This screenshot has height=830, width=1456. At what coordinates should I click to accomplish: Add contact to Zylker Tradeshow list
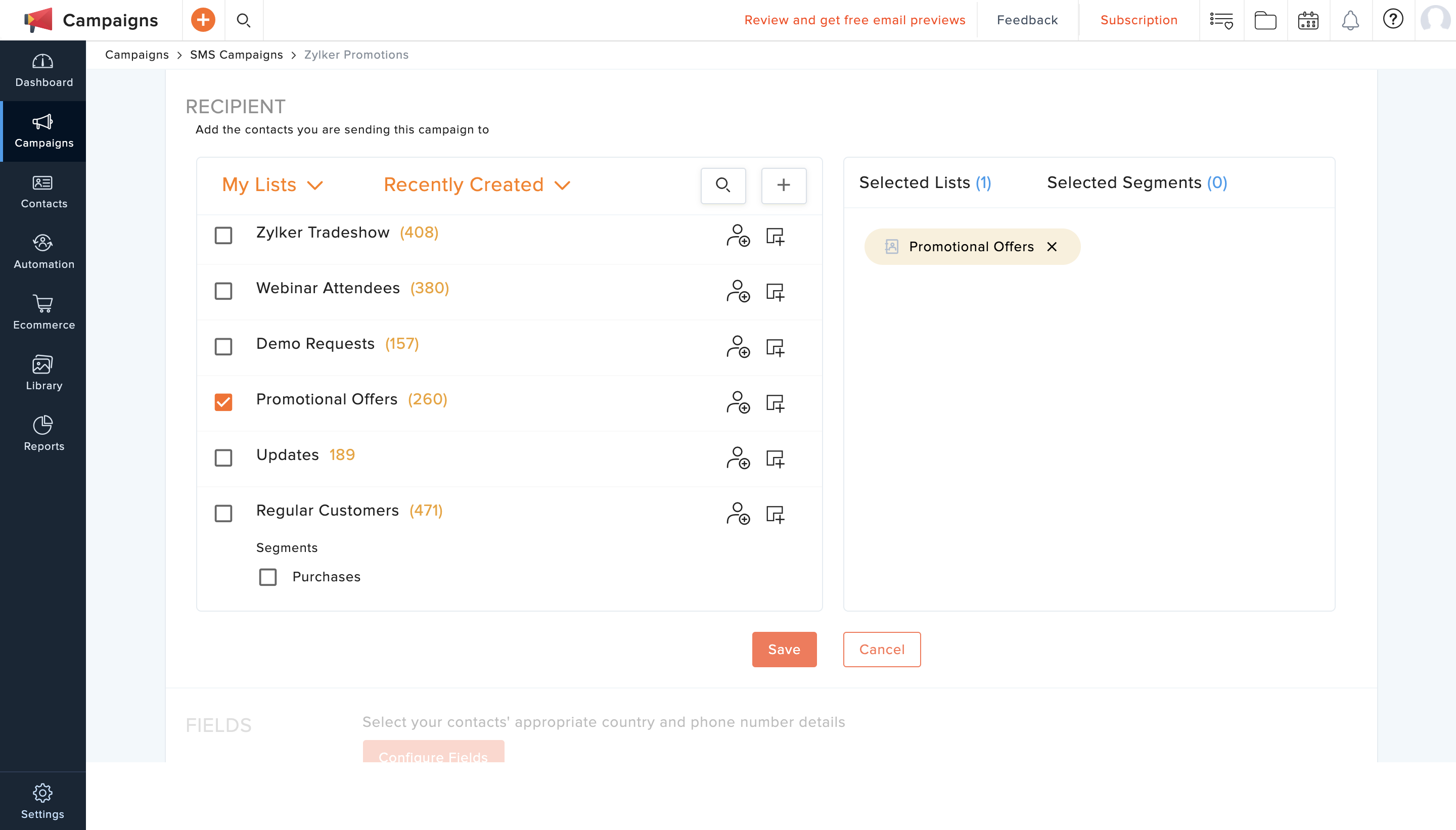[x=738, y=236]
